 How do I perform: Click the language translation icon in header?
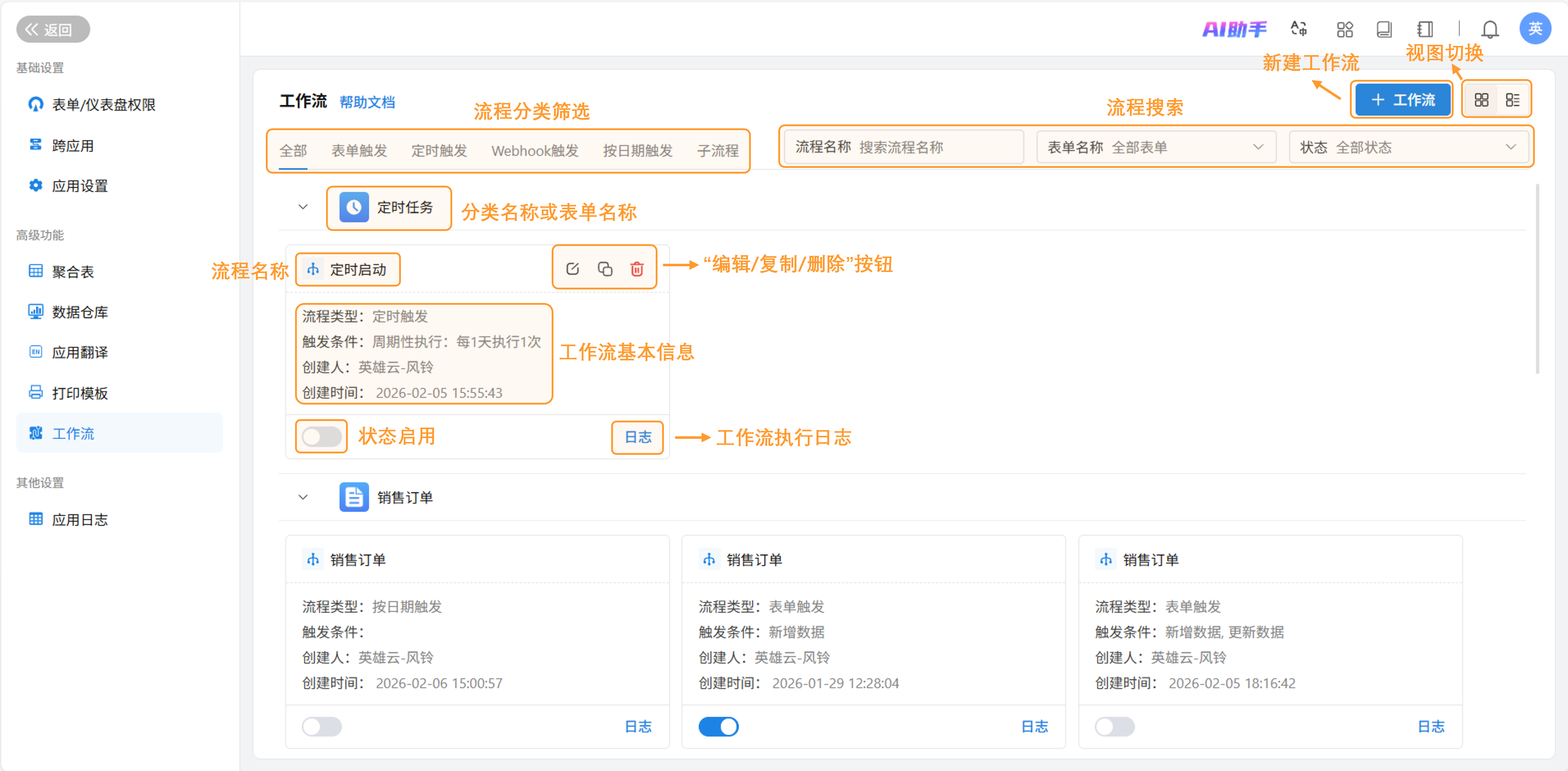pyautogui.click(x=1298, y=29)
